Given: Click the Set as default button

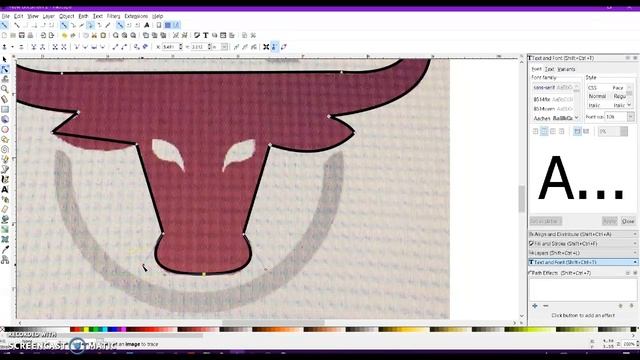Looking at the screenshot, I should pyautogui.click(x=546, y=221).
